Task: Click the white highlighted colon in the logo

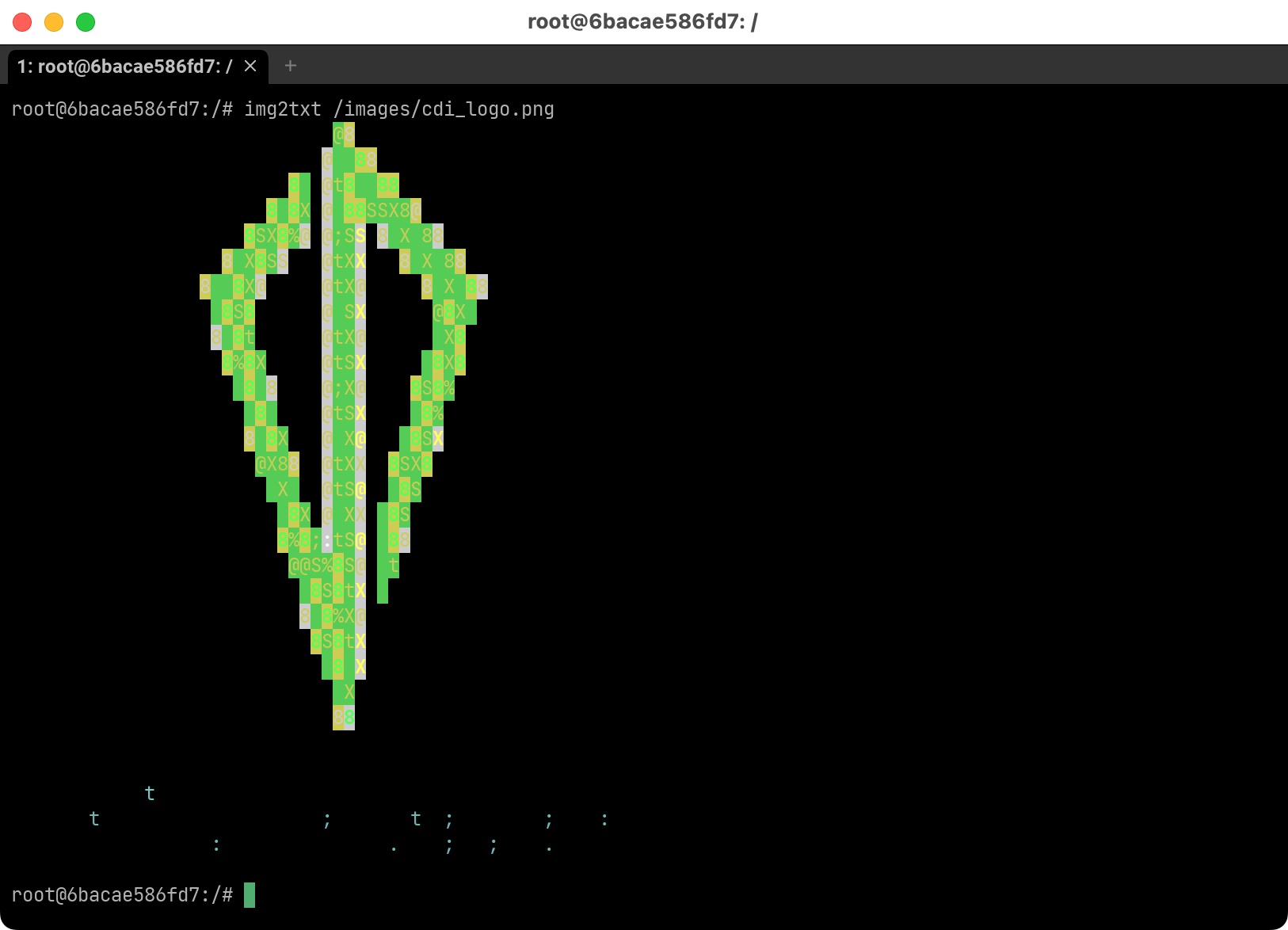Action: tap(327, 540)
